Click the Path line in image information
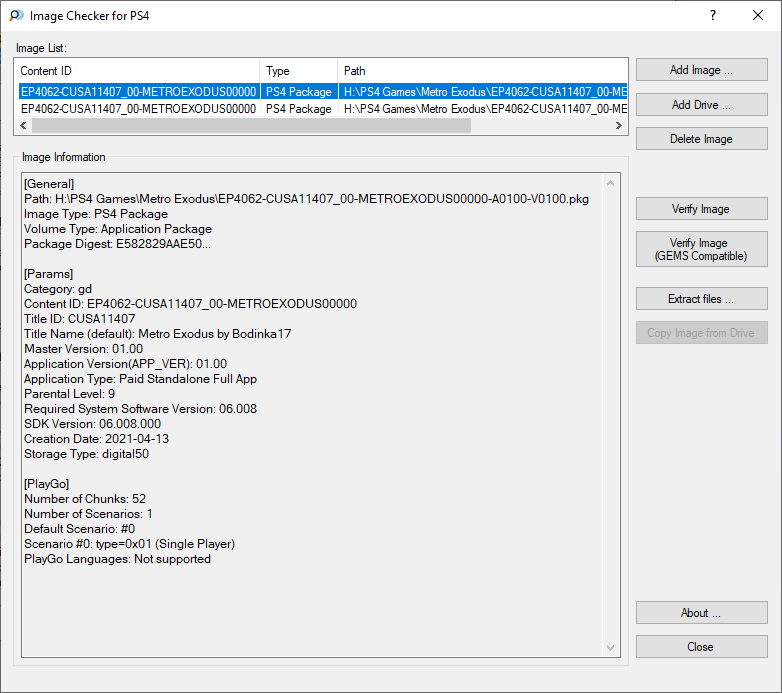The image size is (782, 693). pyautogui.click(x=306, y=199)
